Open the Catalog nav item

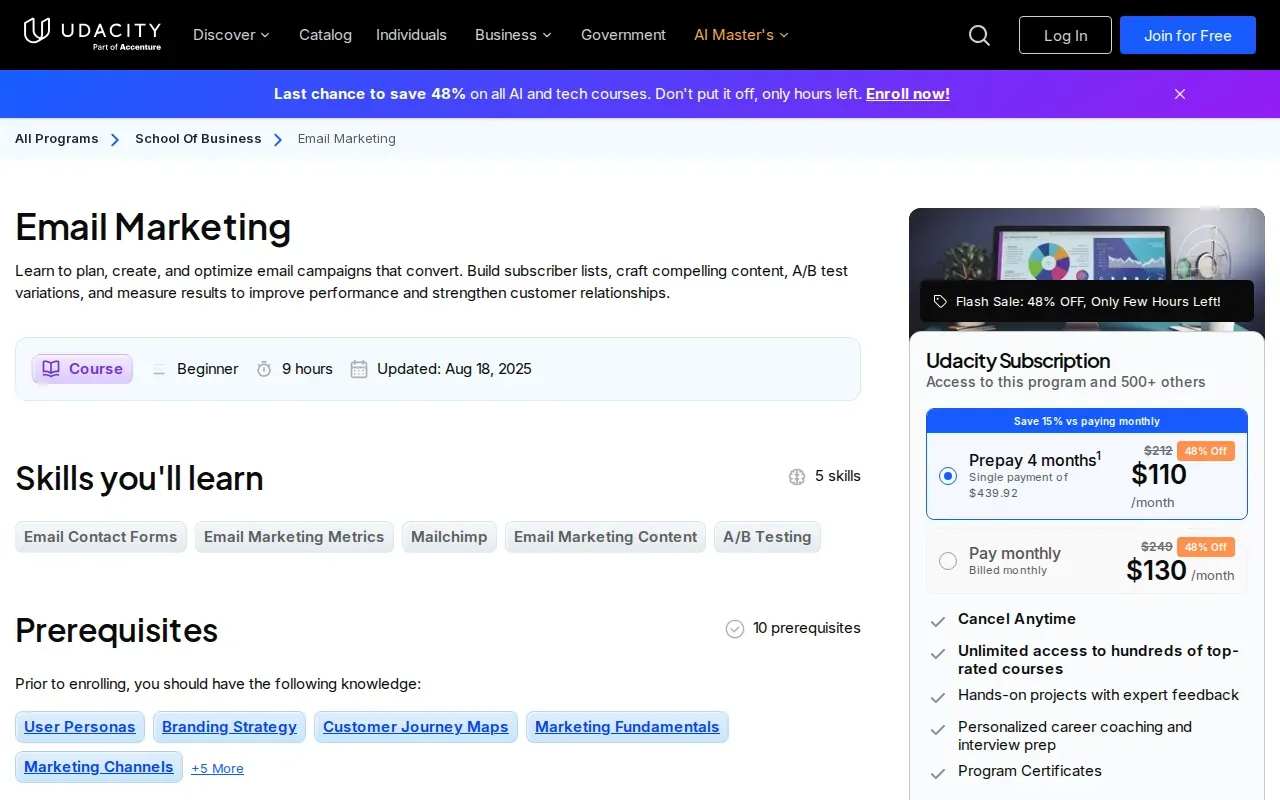click(x=325, y=35)
